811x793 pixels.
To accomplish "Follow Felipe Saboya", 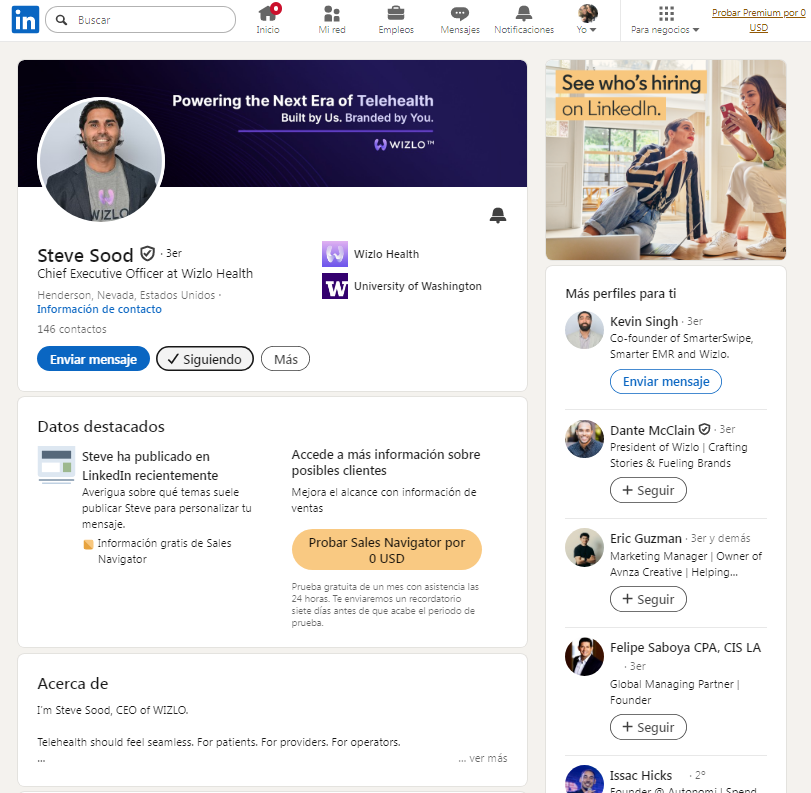I will coord(648,727).
